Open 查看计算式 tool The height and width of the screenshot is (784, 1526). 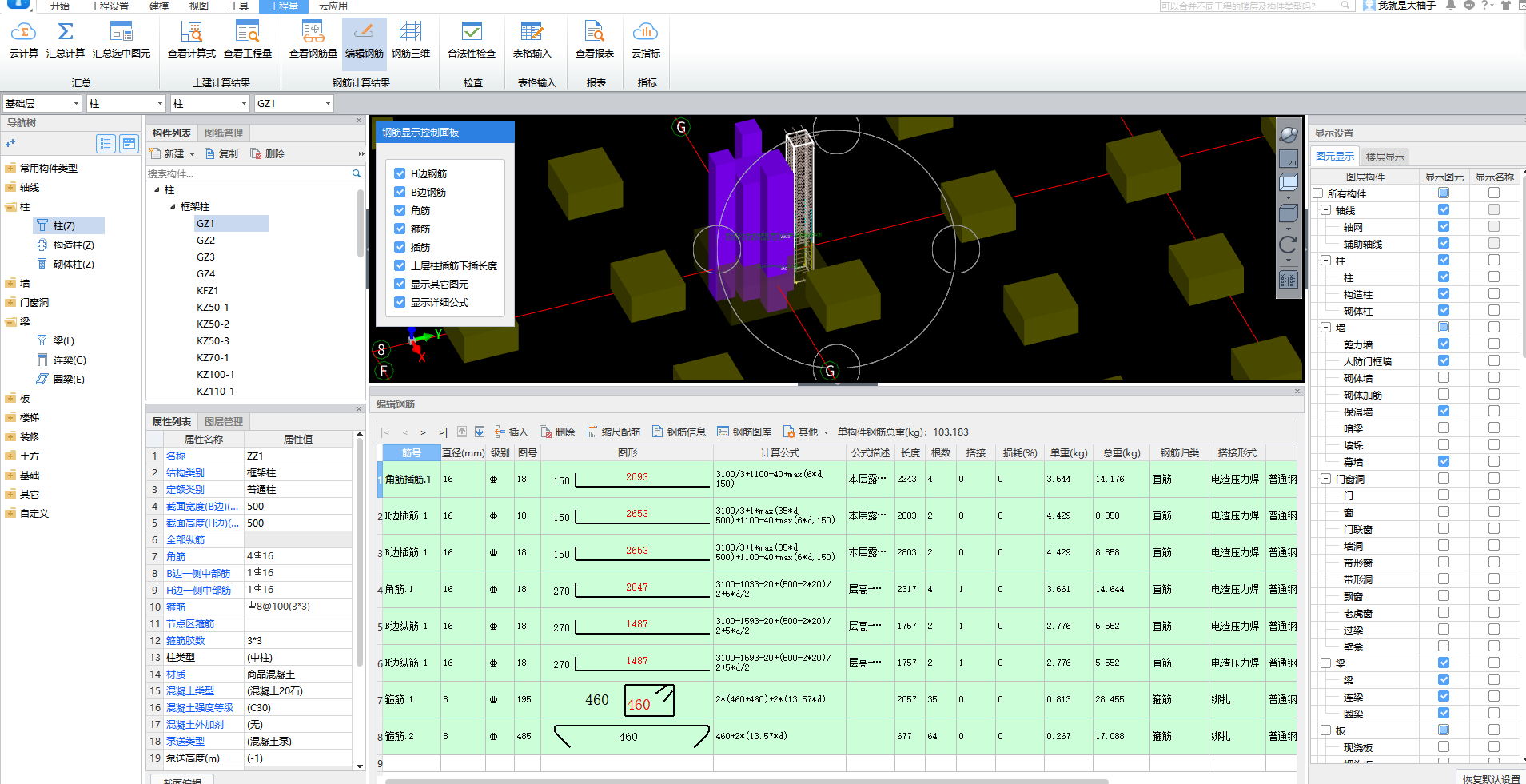tap(192, 40)
